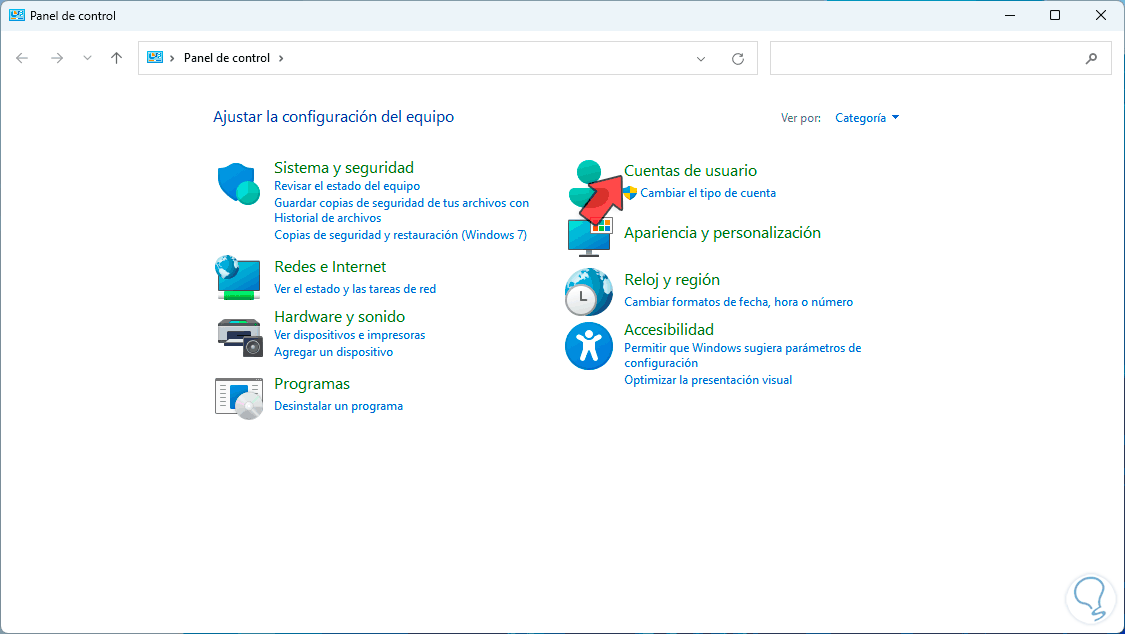Click the search magnifier icon
Image resolution: width=1125 pixels, height=634 pixels.
(x=1091, y=59)
